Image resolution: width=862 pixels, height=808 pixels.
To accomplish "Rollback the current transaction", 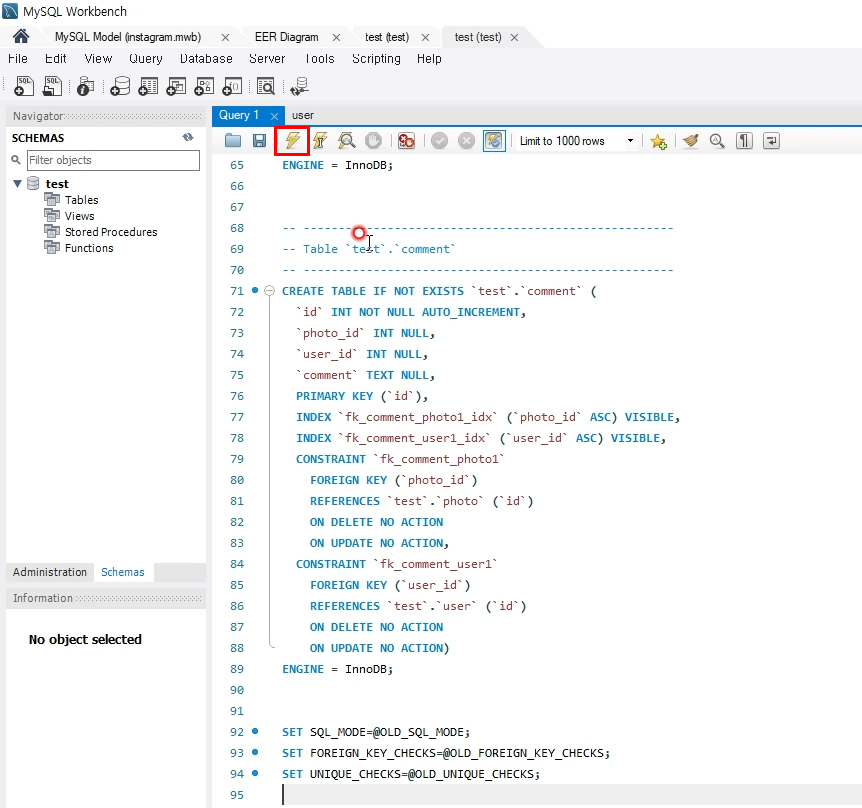I will click(x=466, y=141).
